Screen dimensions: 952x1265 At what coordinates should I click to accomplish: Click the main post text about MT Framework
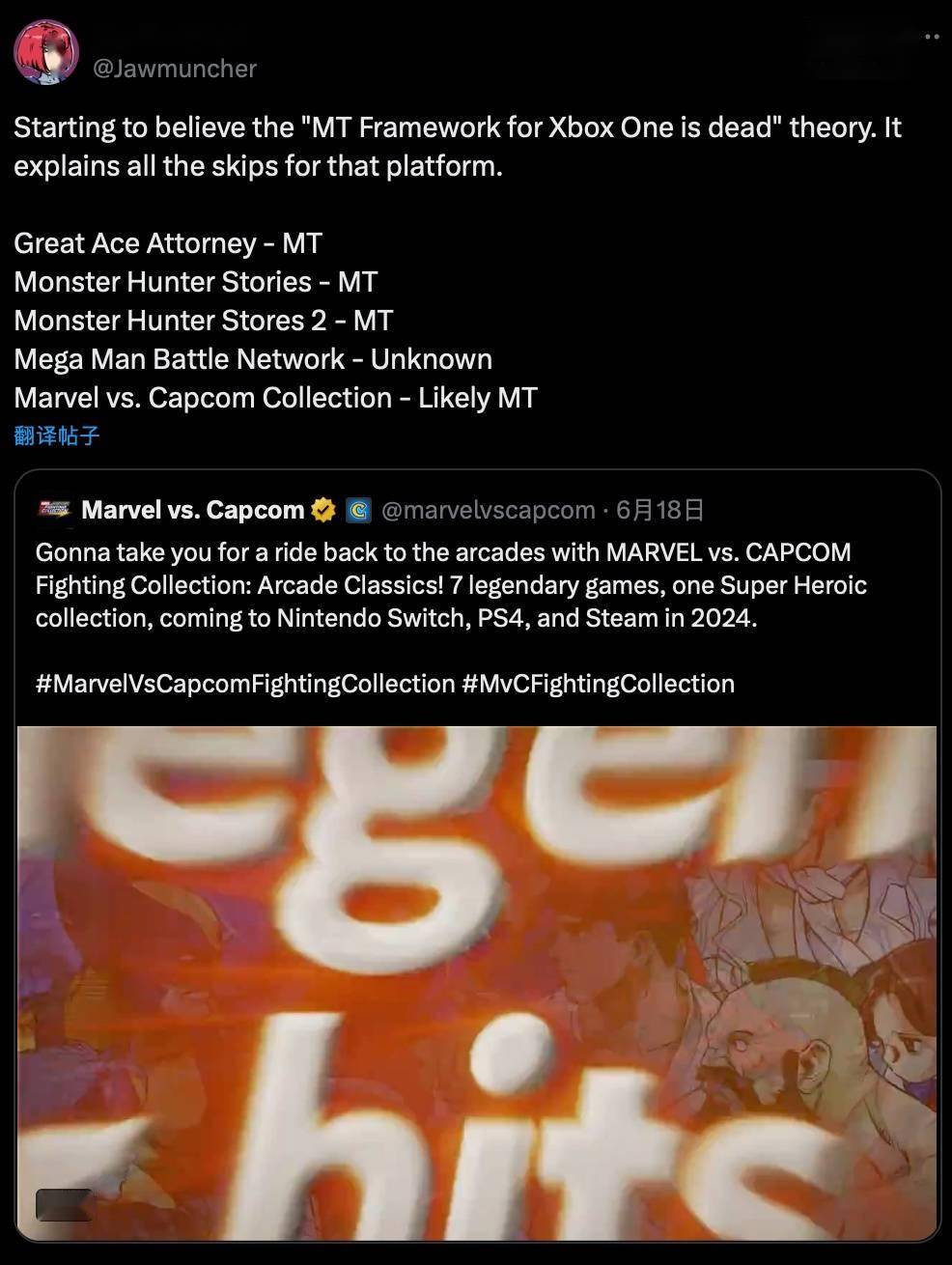(458, 147)
